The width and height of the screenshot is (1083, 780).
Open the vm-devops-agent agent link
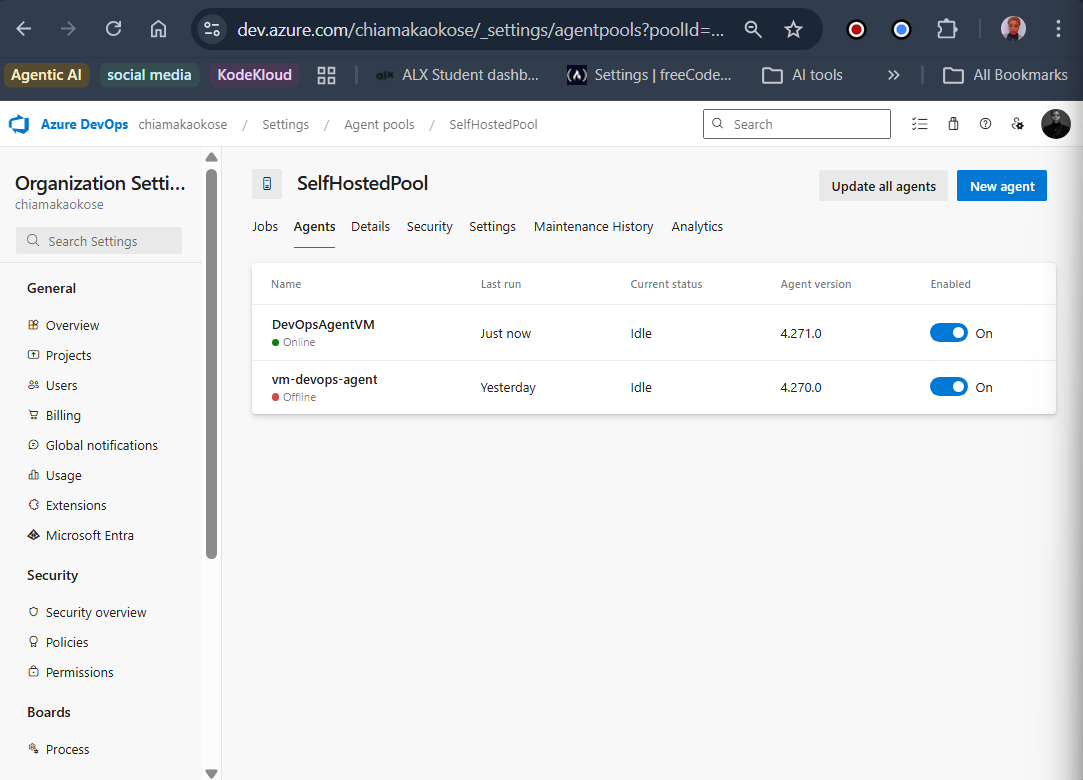325,379
